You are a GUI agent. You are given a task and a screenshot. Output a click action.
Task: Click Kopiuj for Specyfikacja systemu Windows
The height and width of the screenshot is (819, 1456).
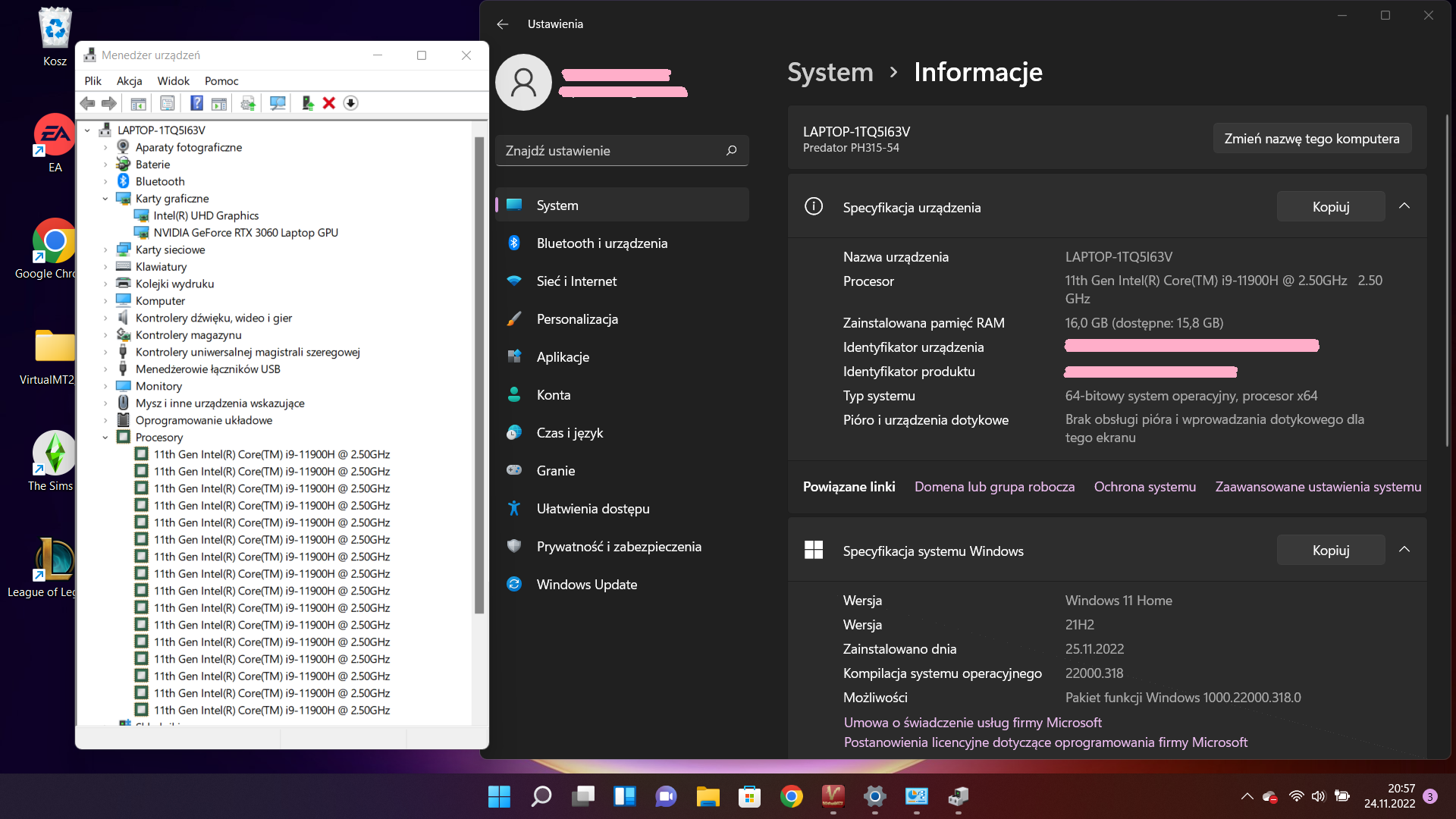click(1331, 551)
